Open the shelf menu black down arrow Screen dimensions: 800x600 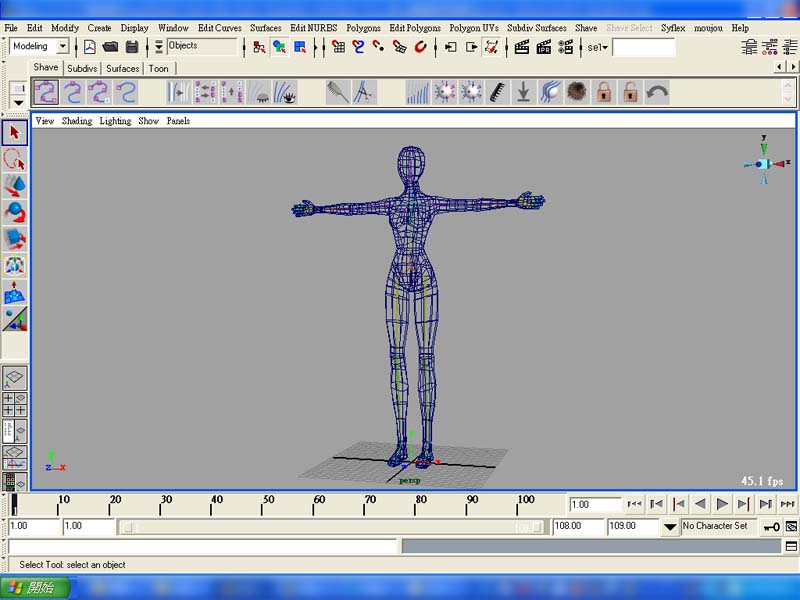pyautogui.click(x=18, y=103)
